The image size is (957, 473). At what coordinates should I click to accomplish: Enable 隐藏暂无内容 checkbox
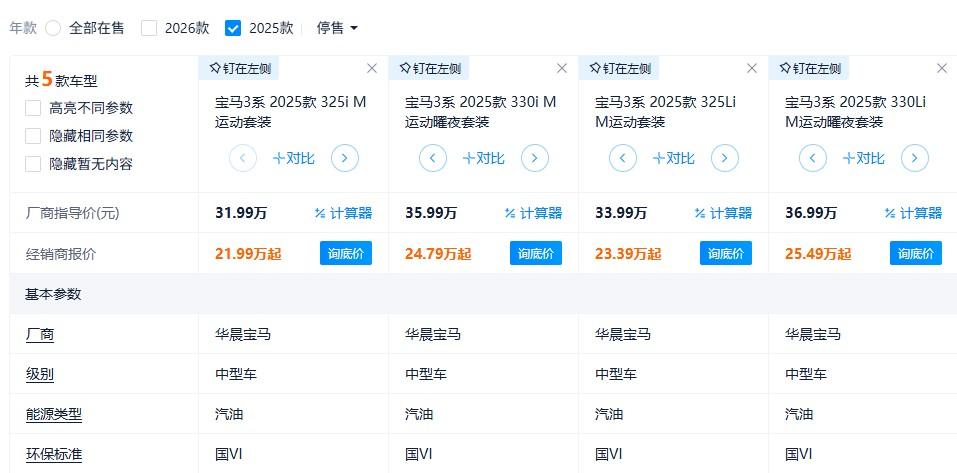tap(33, 164)
